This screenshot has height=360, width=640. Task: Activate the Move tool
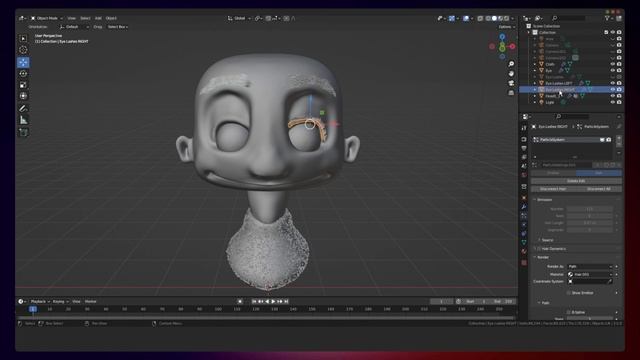[x=23, y=62]
